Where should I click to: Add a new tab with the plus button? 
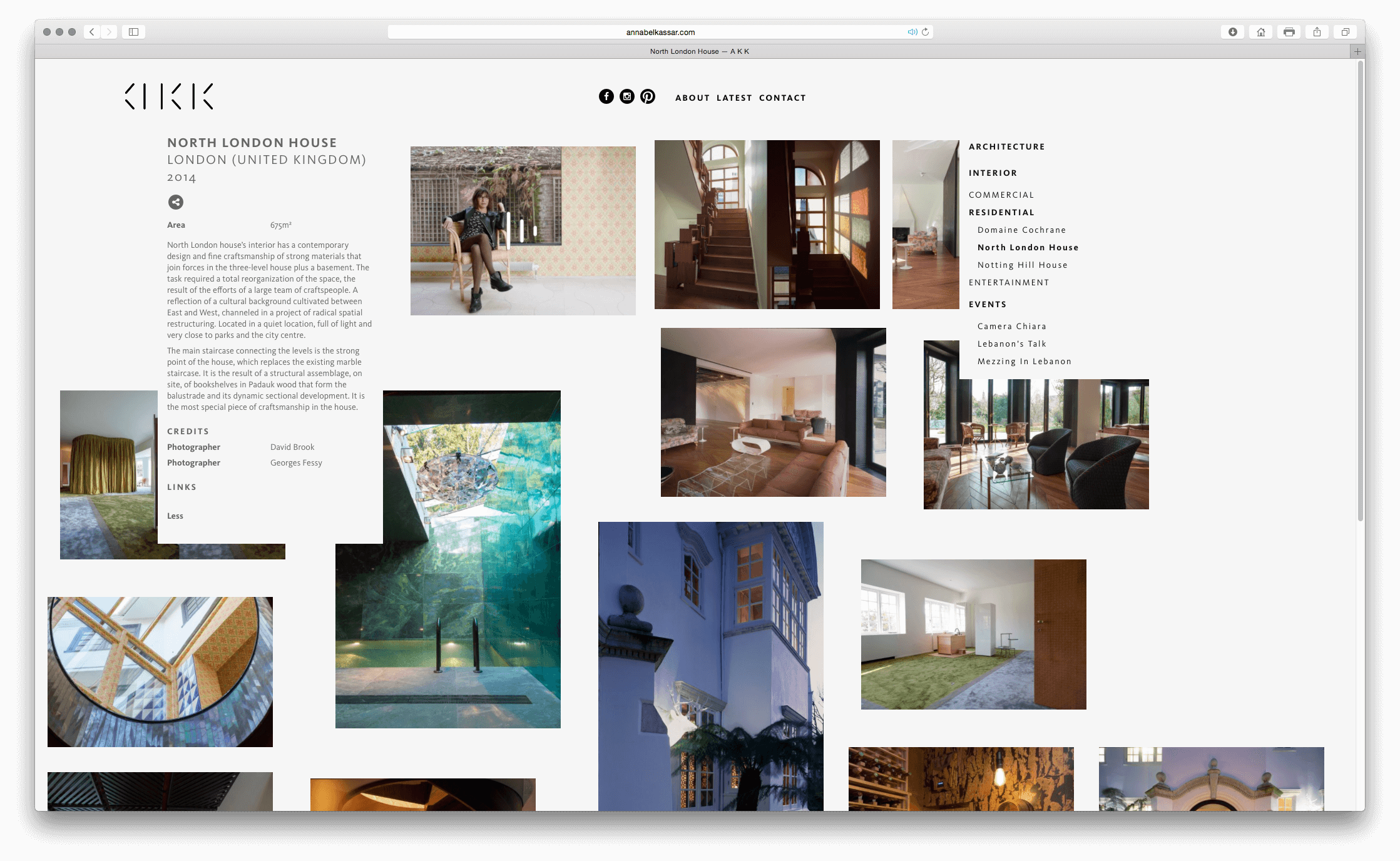pyautogui.click(x=1357, y=51)
